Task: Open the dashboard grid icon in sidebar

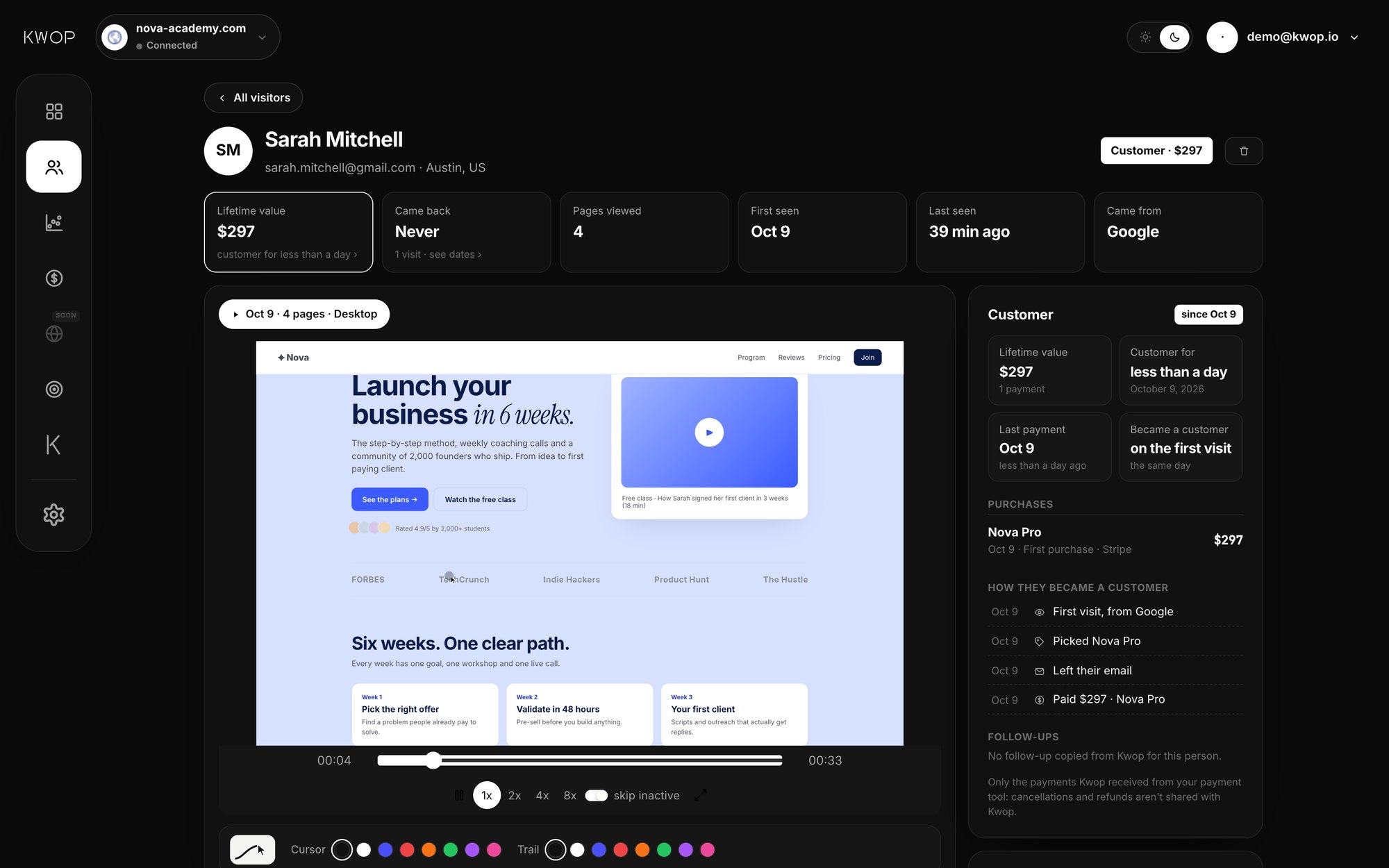Action: (x=53, y=111)
